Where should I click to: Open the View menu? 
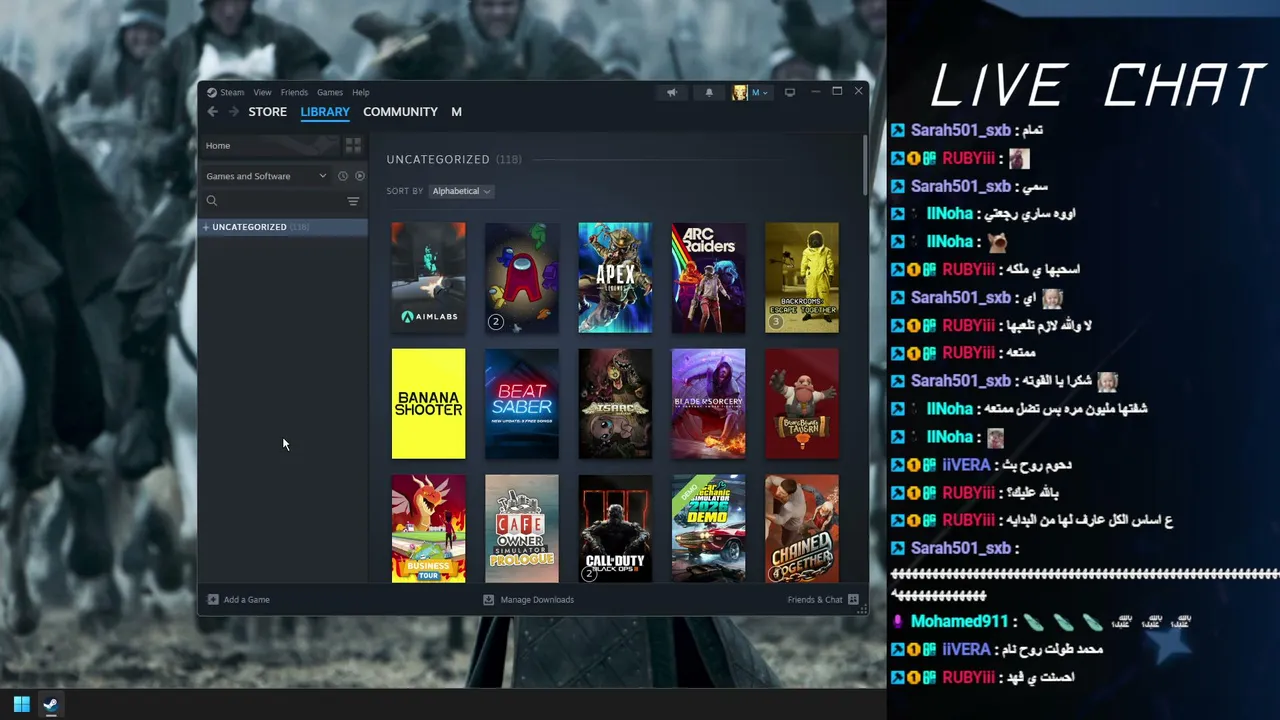coord(262,92)
